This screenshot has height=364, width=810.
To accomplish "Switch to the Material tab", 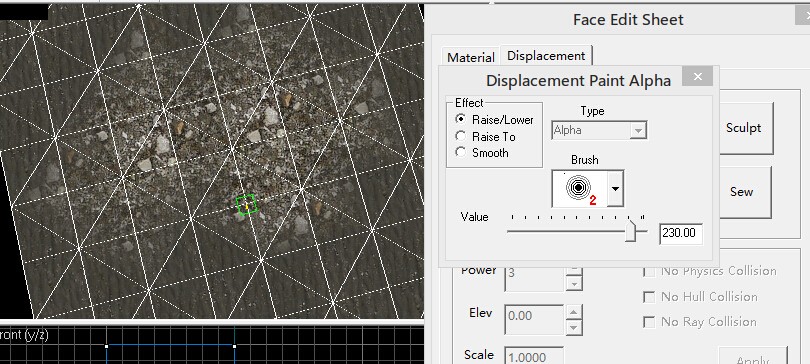I will 471,57.
